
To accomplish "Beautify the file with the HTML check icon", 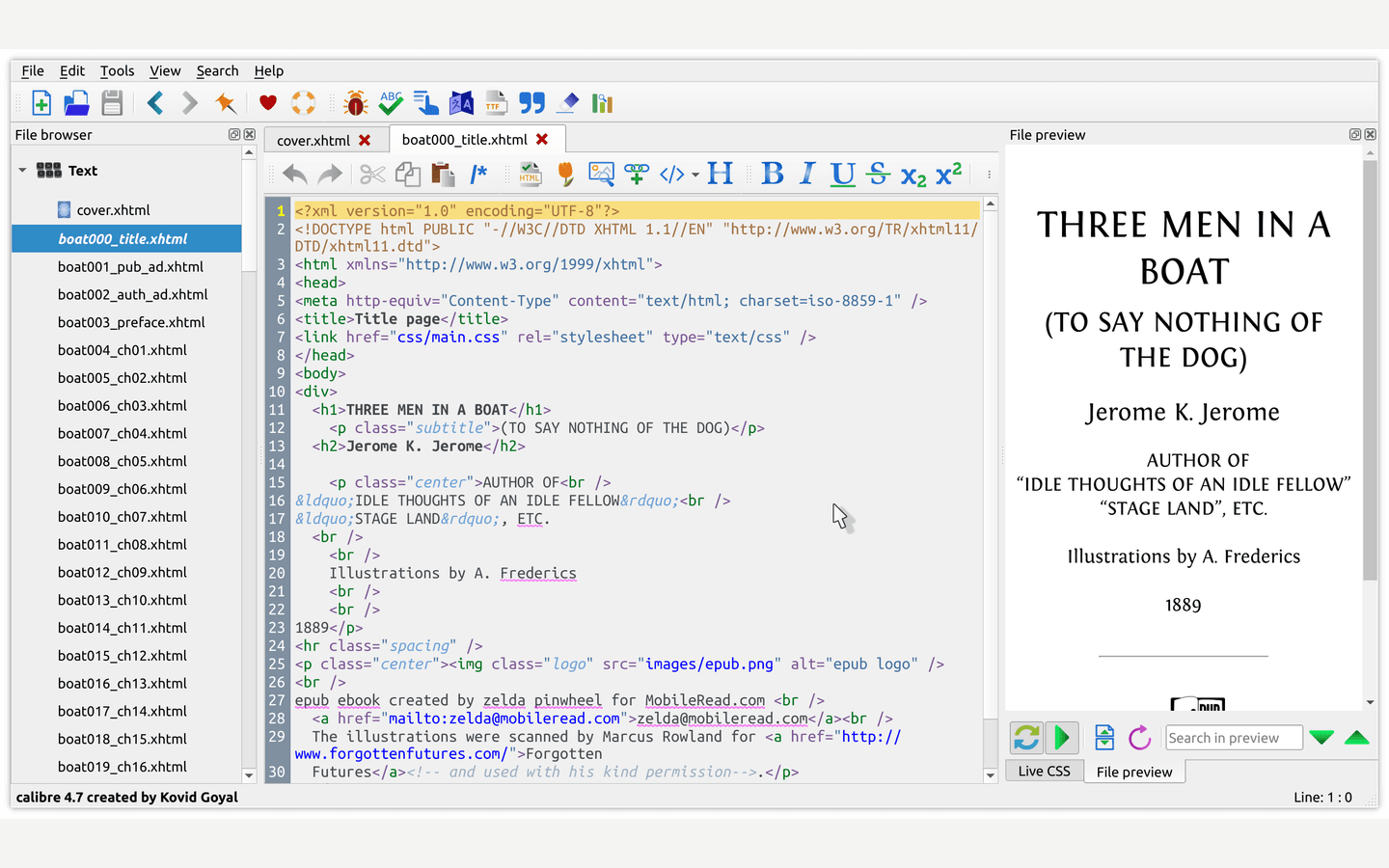I will [x=531, y=175].
